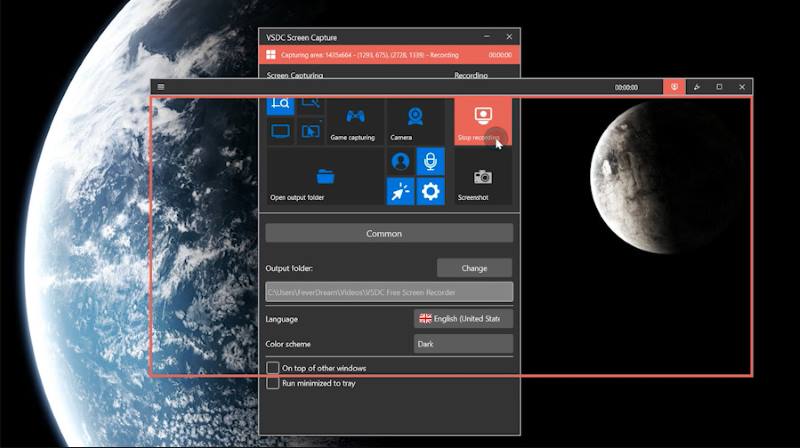
Task: Enable Run minimized to tray checkbox
Action: [x=273, y=383]
